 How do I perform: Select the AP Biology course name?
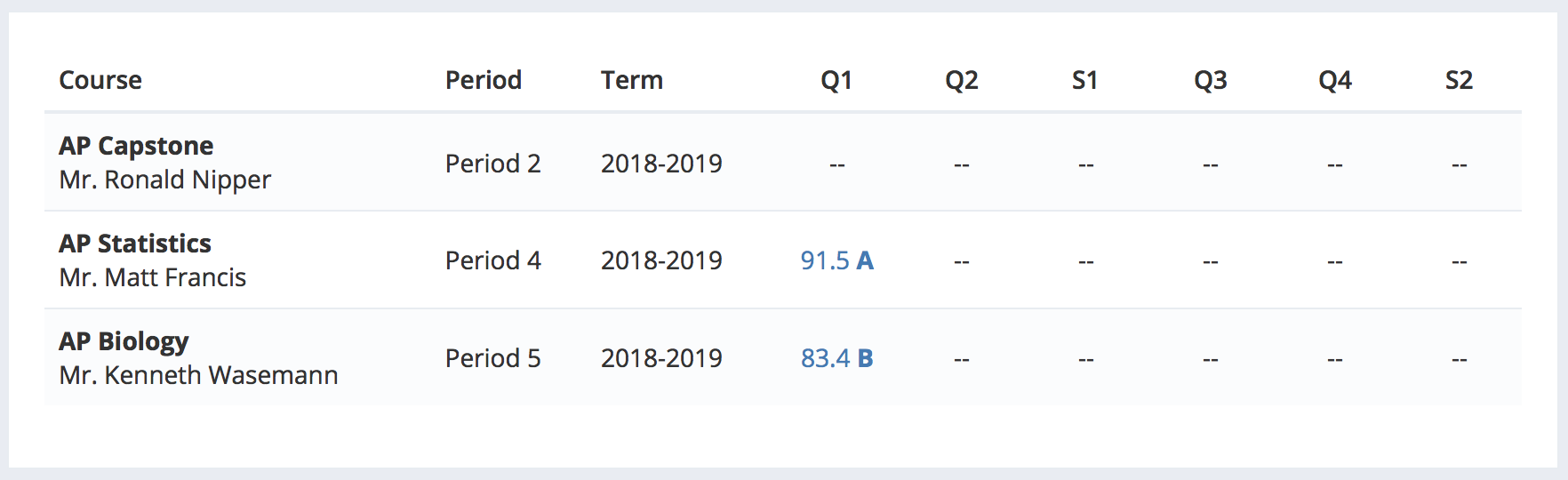click(124, 341)
